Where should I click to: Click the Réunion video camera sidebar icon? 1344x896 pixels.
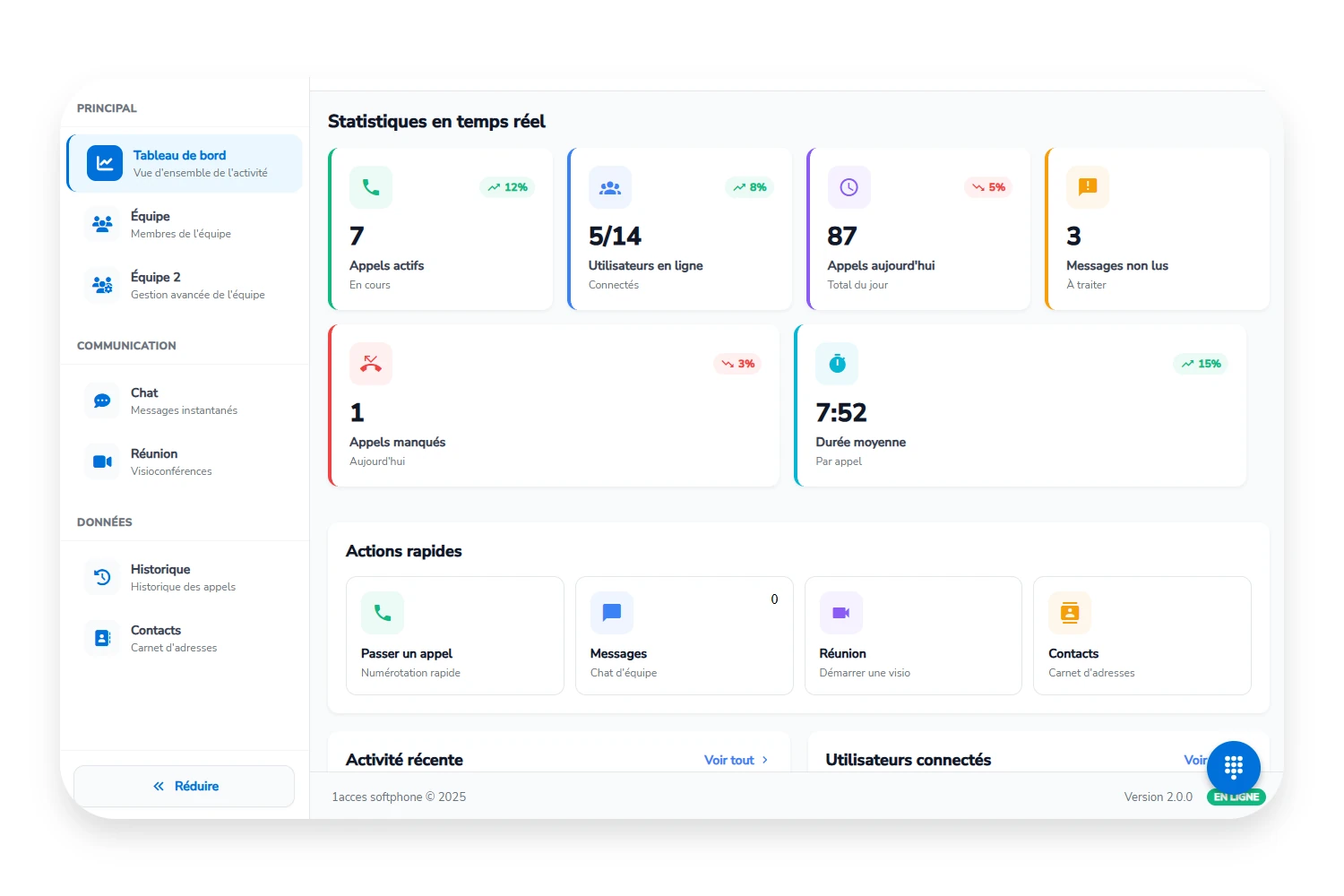101,461
